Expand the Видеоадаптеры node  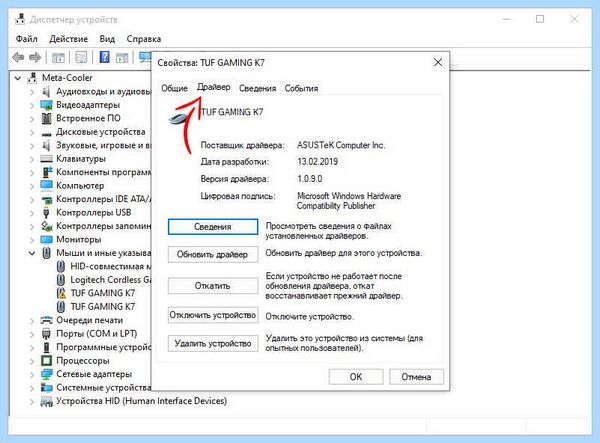32,105
